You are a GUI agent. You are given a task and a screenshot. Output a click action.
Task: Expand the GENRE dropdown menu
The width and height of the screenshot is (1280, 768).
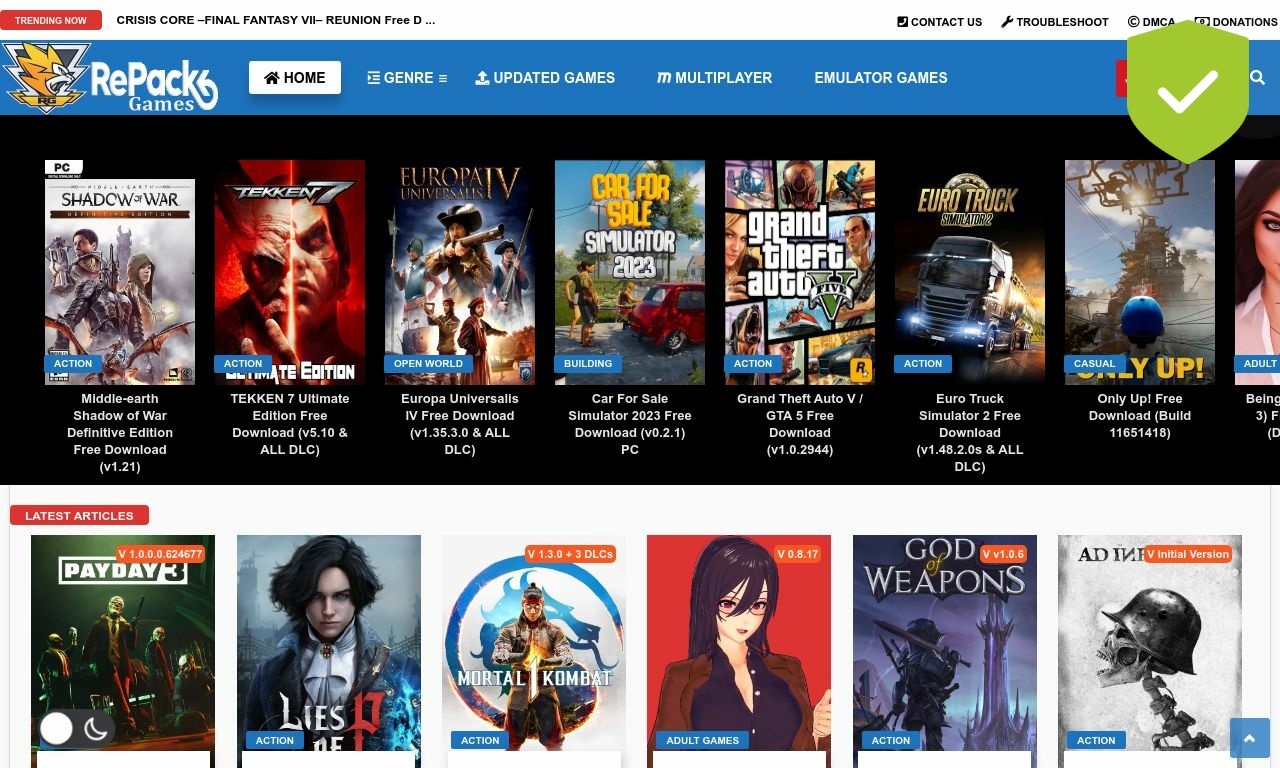[407, 77]
